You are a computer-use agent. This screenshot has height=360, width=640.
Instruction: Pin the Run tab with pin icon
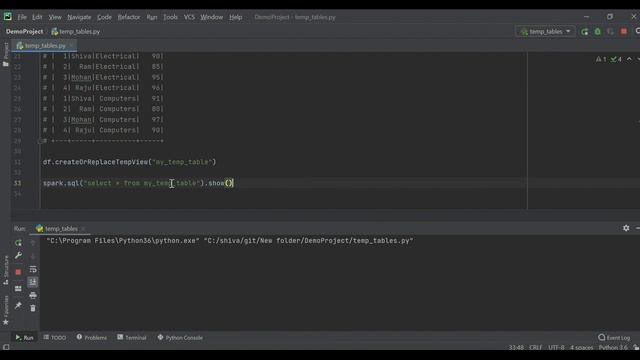point(18,305)
